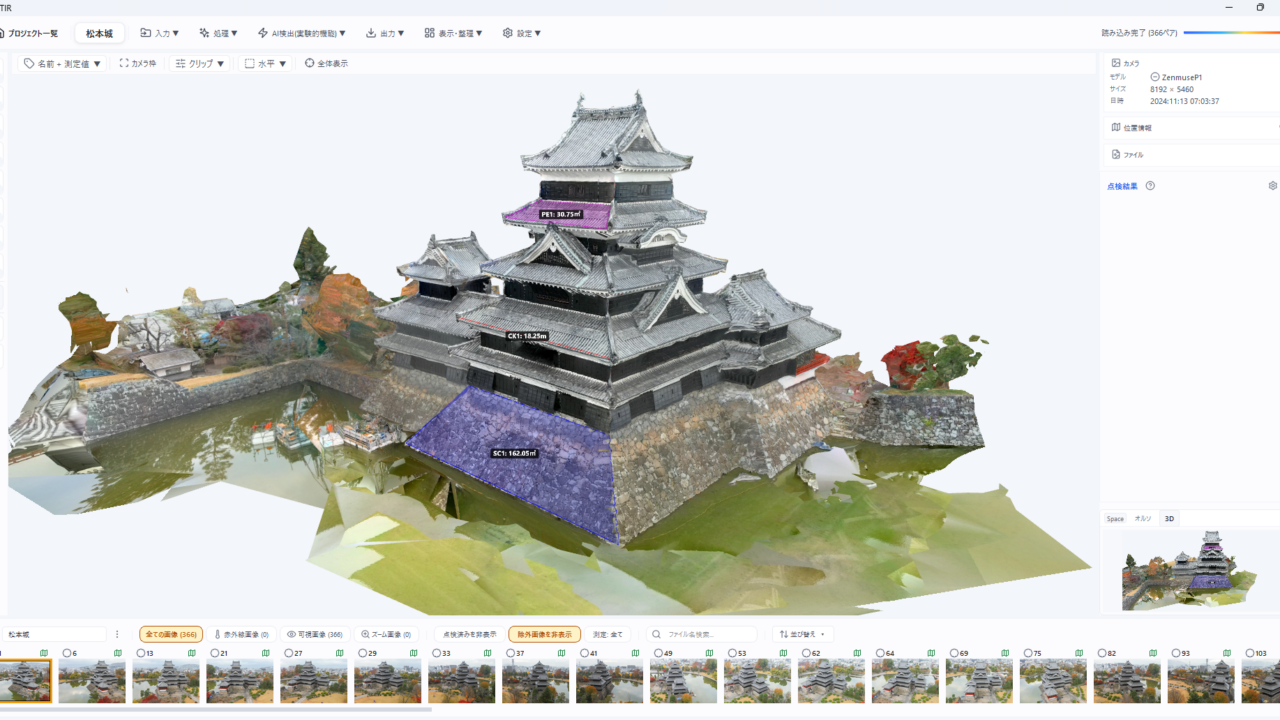Click the SC1: 162.05㎡ measurement label
The height and width of the screenshot is (720, 1280).
point(515,453)
